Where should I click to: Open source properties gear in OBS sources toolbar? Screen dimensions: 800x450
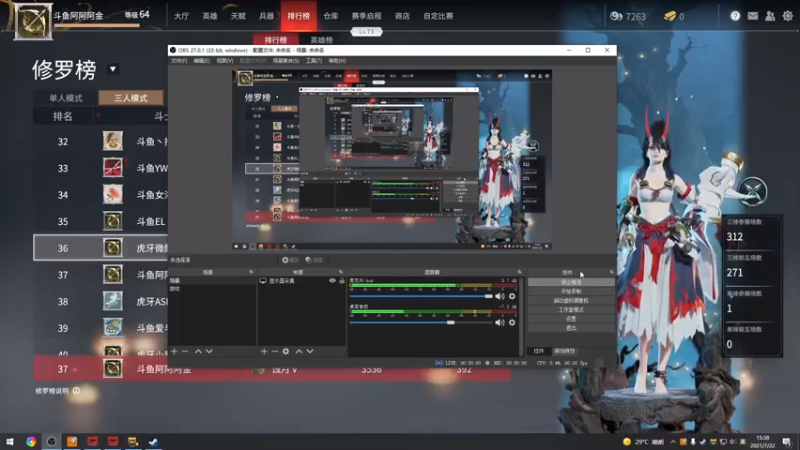click(286, 352)
